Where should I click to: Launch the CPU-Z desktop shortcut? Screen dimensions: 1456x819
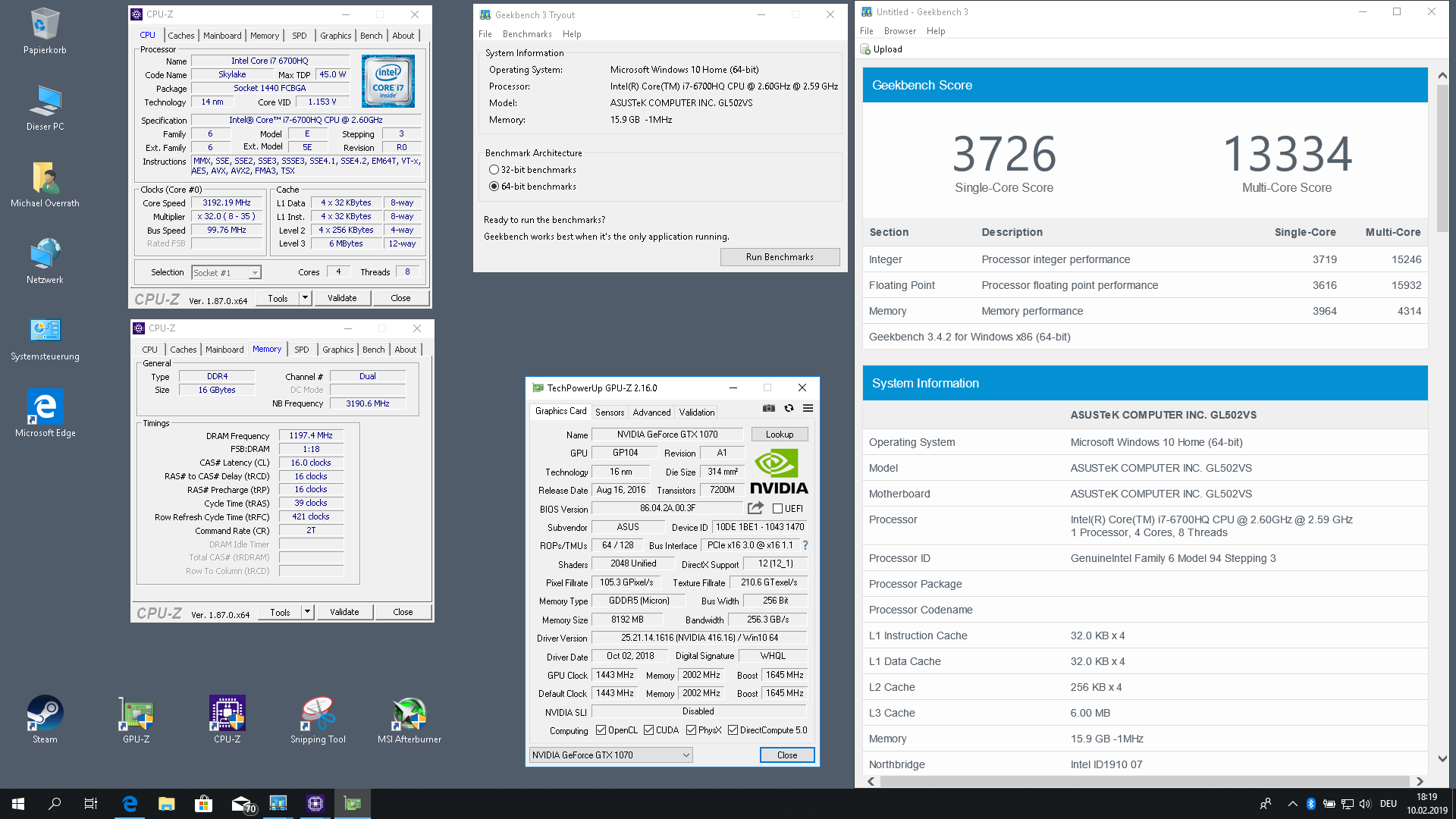tap(227, 719)
